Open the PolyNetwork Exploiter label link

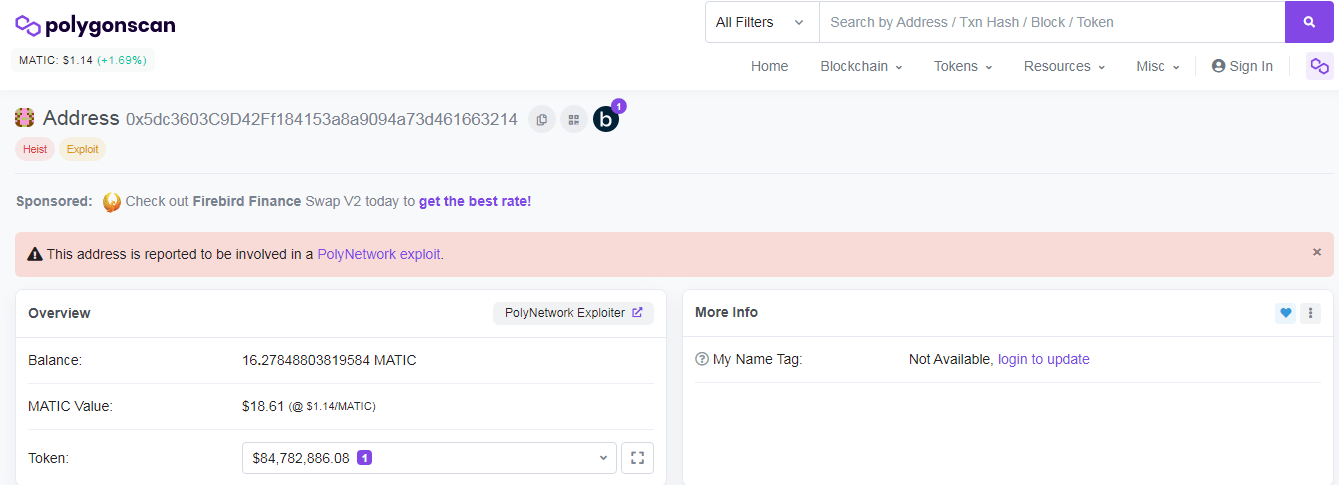573,313
